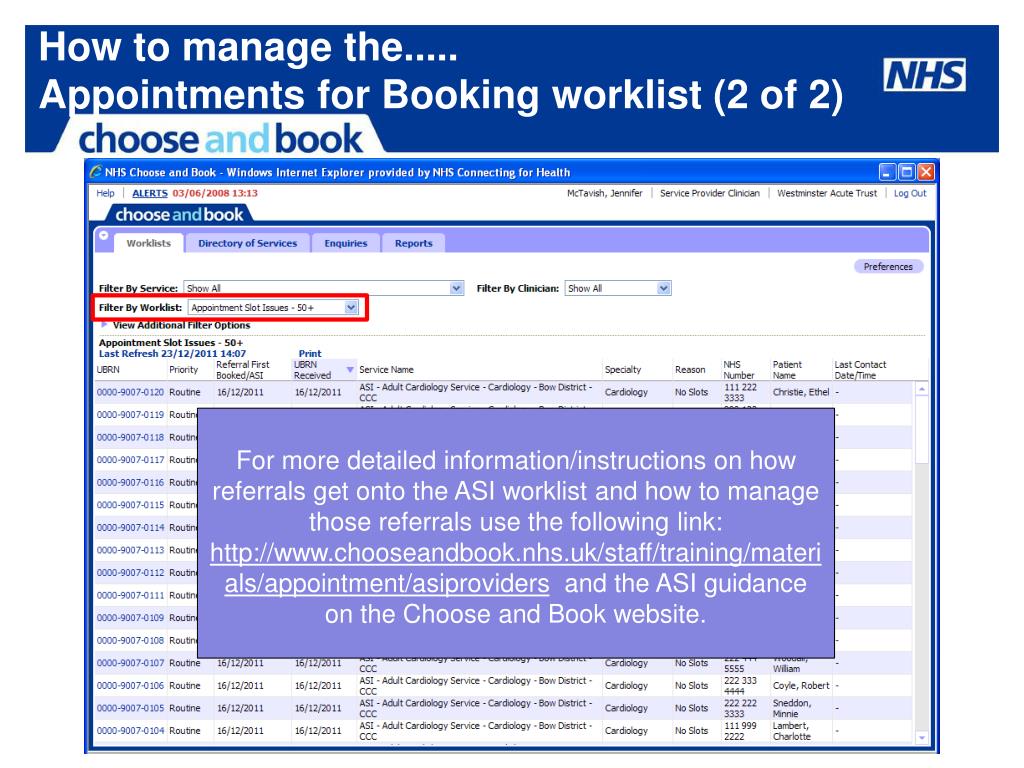Click Westminster Acute Trust text
This screenshot has width=1024, height=768.
(x=827, y=193)
